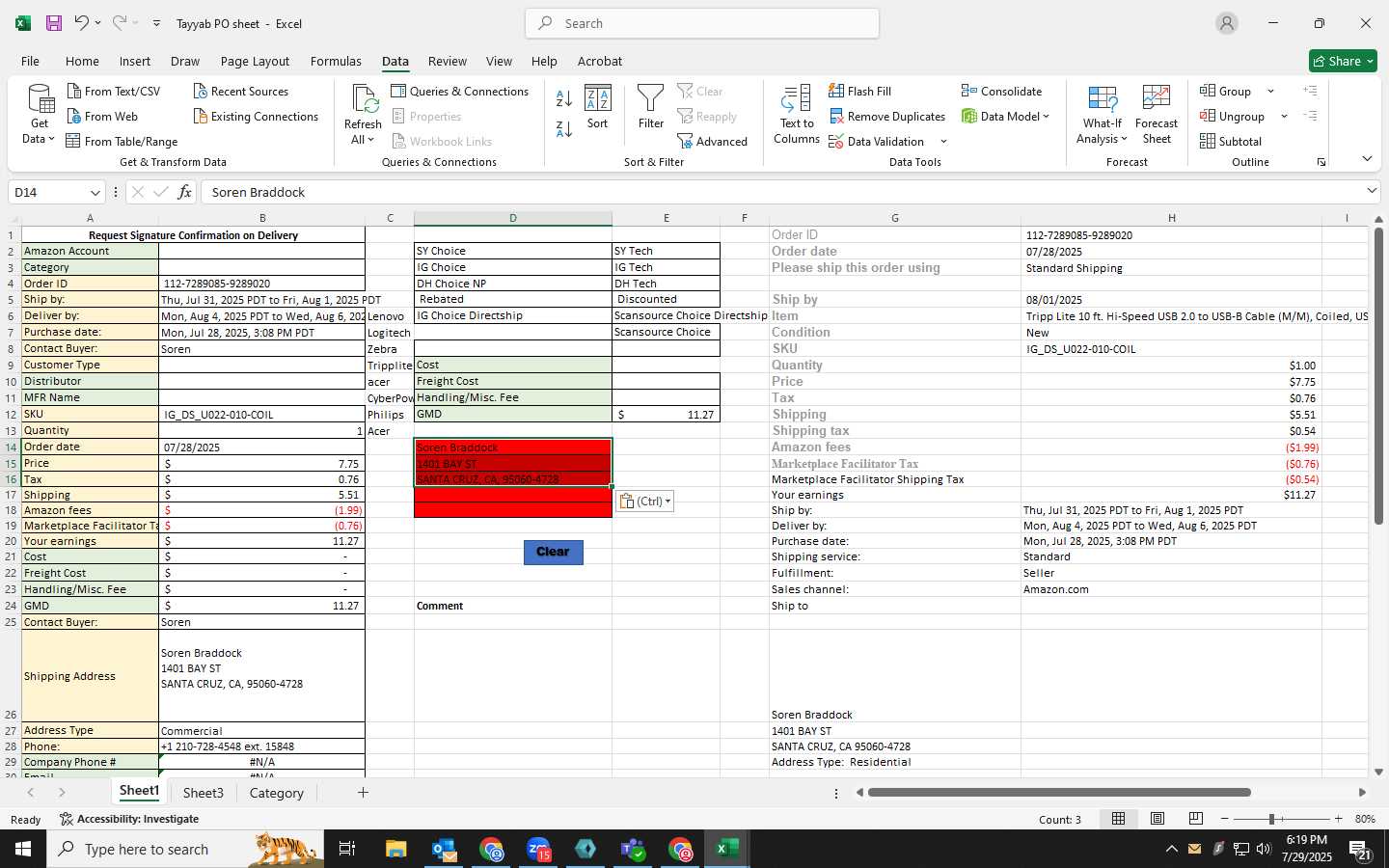
Task: Expand the Name Box dropdown
Action: pos(95,192)
